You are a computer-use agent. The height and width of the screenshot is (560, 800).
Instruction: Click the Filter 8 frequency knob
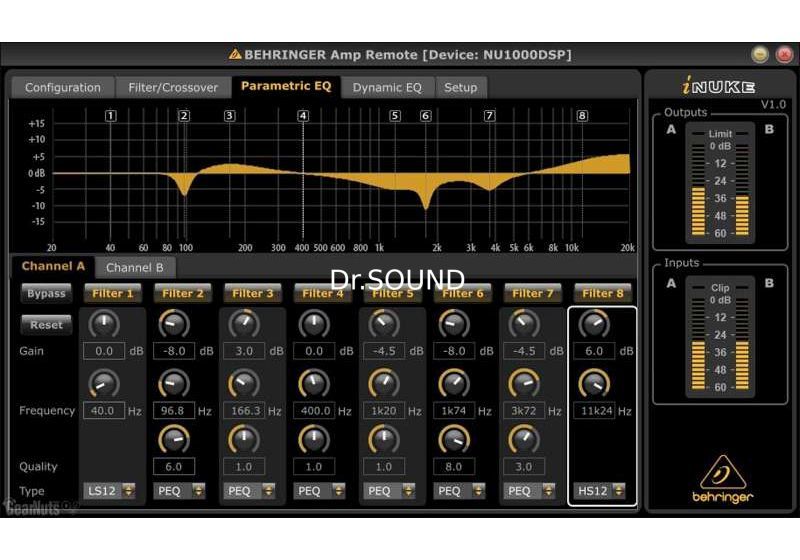594,384
